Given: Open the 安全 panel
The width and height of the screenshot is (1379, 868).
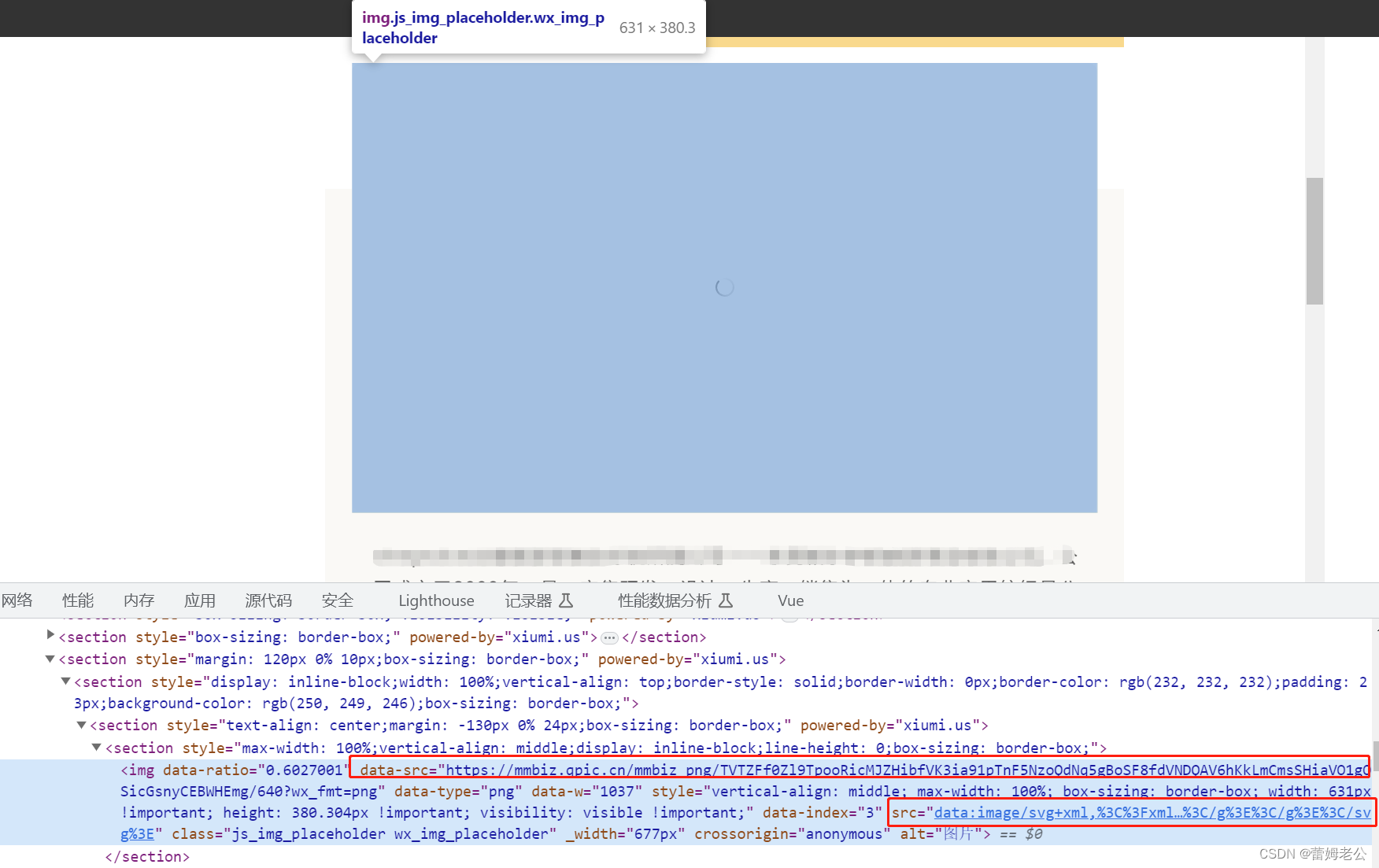Looking at the screenshot, I should (x=337, y=600).
